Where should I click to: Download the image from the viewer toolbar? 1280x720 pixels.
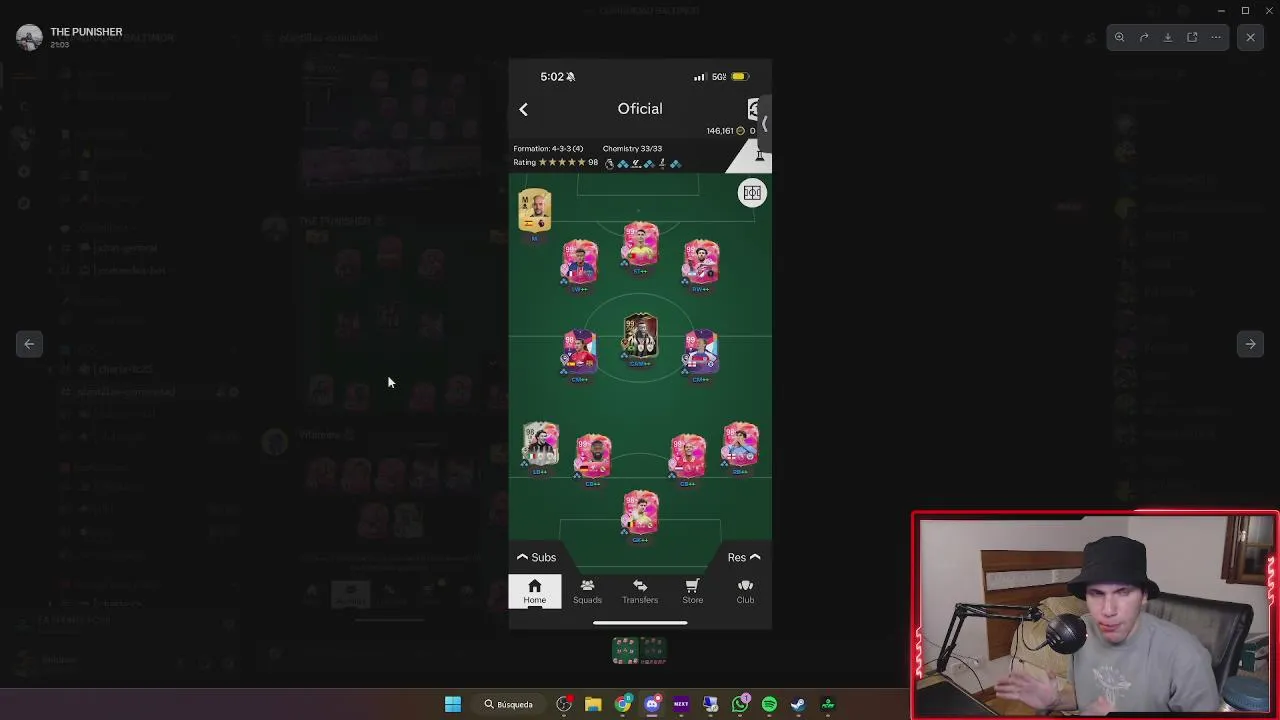1168,37
